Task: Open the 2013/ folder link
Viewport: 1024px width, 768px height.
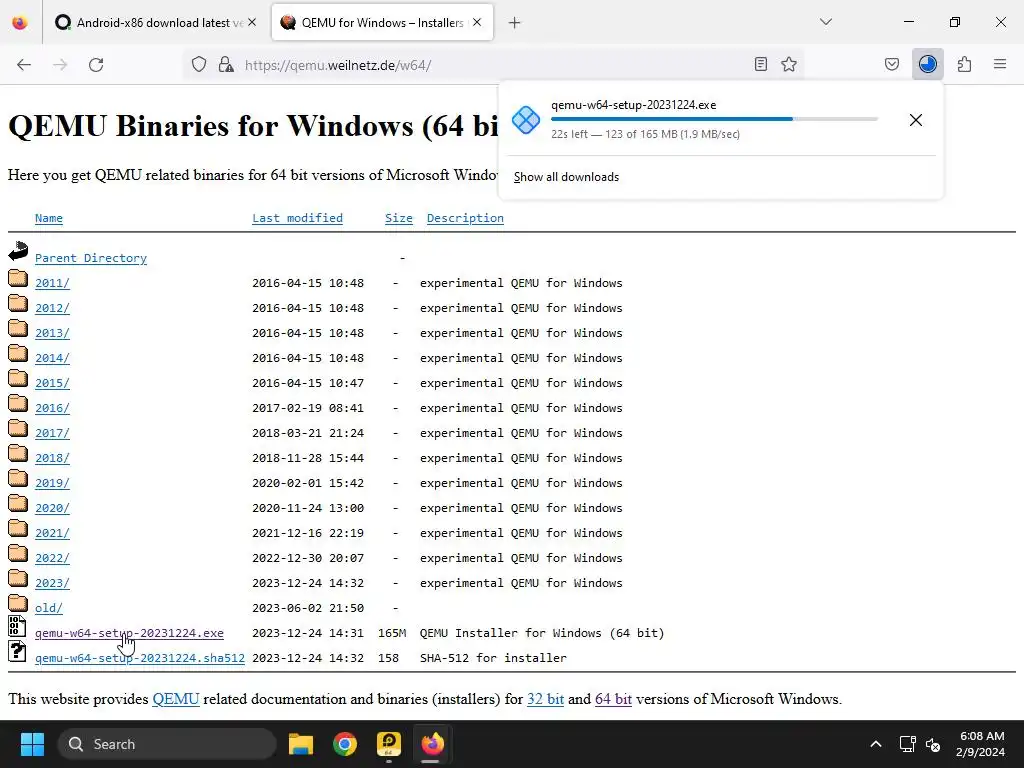Action: 52,333
